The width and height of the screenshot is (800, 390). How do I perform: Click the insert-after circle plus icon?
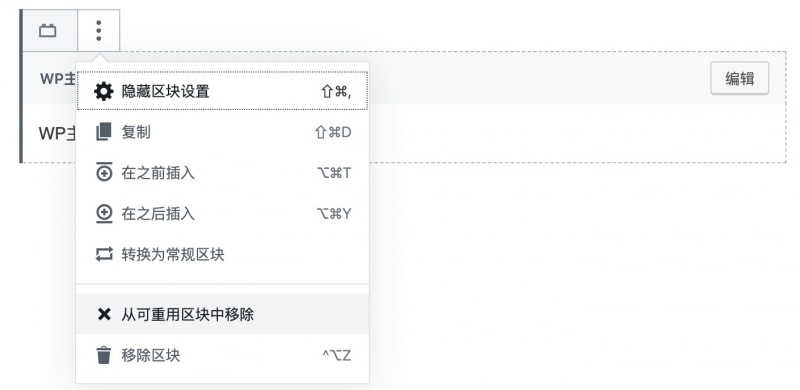(x=104, y=213)
